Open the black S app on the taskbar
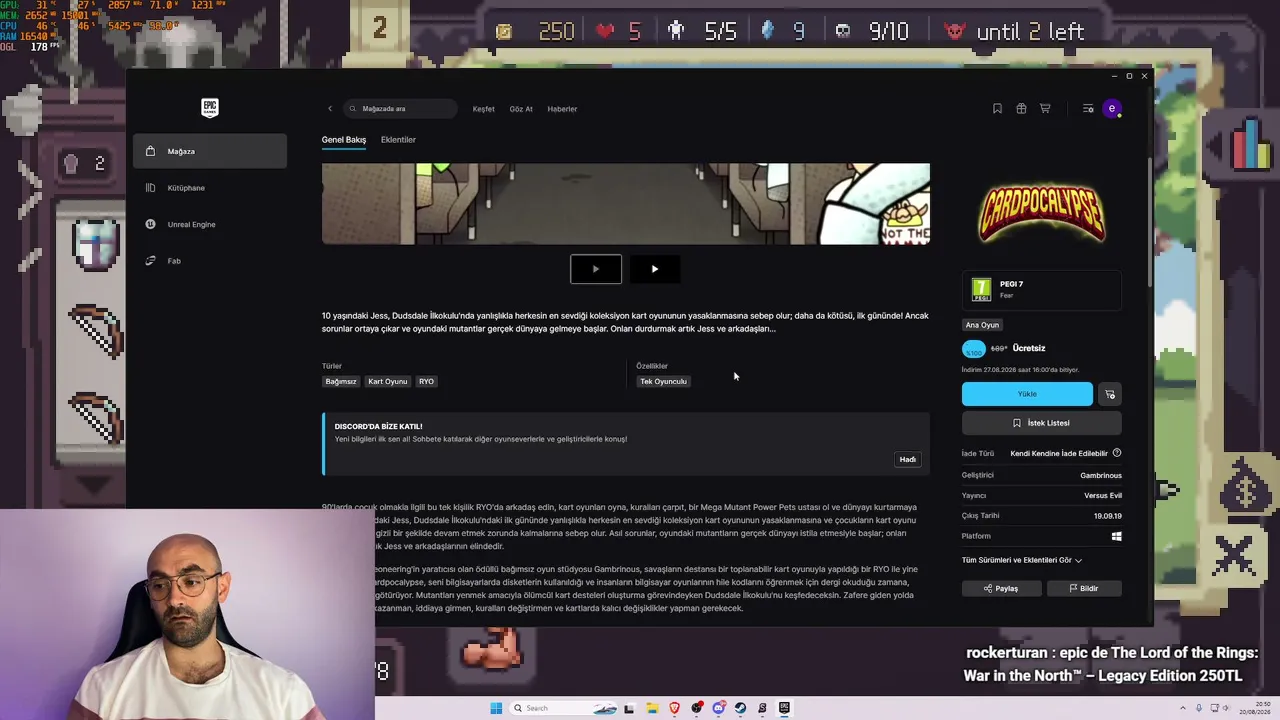Viewport: 1280px width, 720px height. point(763,708)
